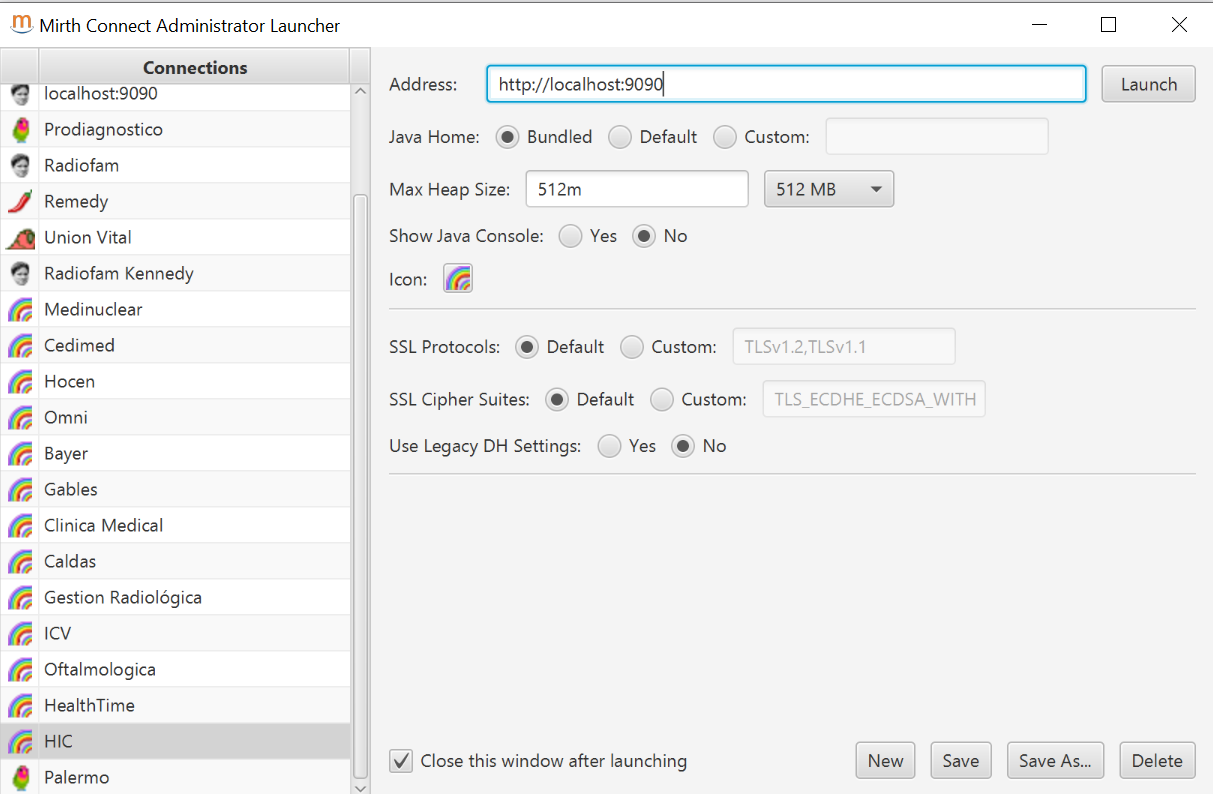The height and width of the screenshot is (794, 1213).
Task: Click the parrot icon beside Palermo
Action: click(20, 777)
